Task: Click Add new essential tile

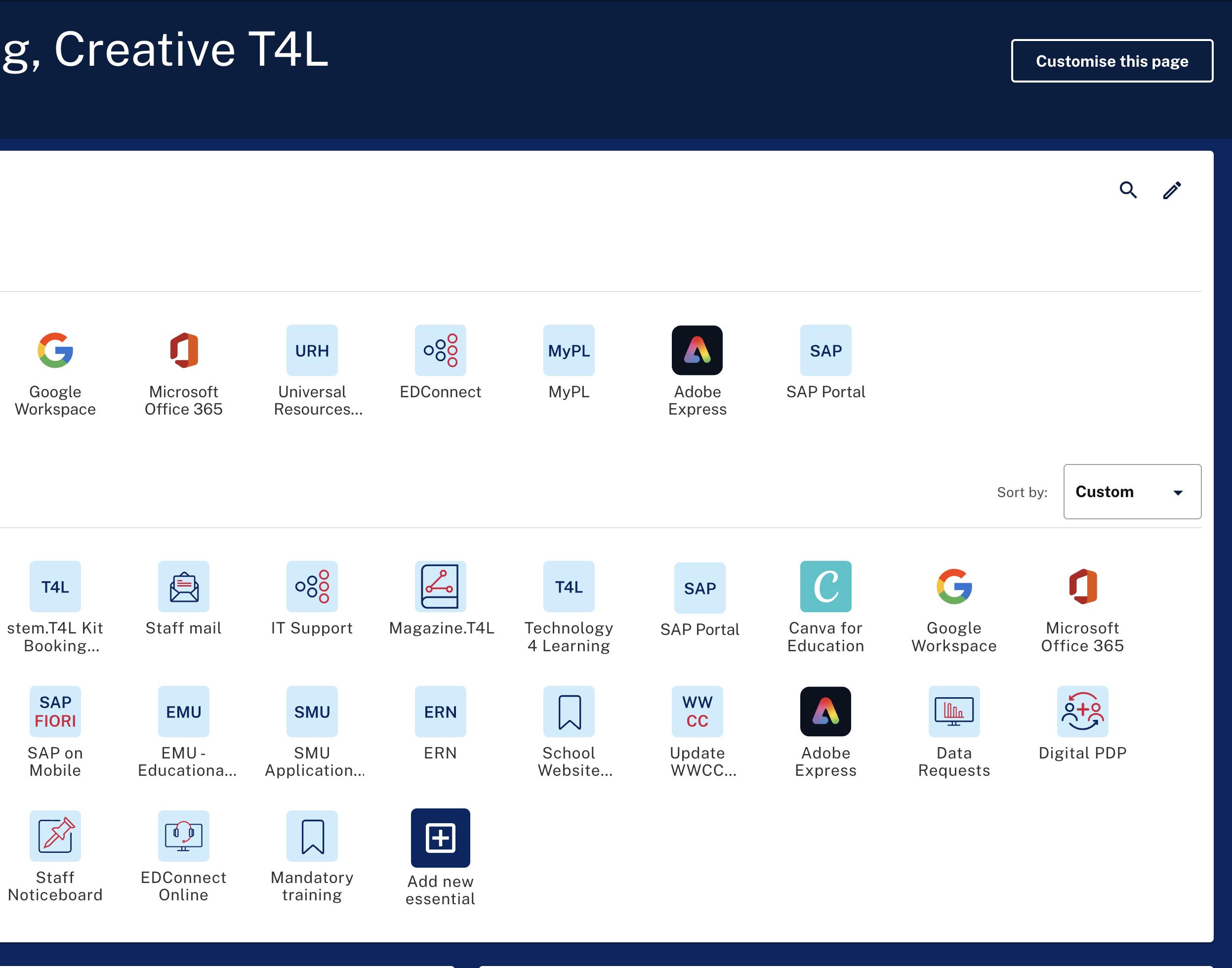Action: click(x=440, y=838)
